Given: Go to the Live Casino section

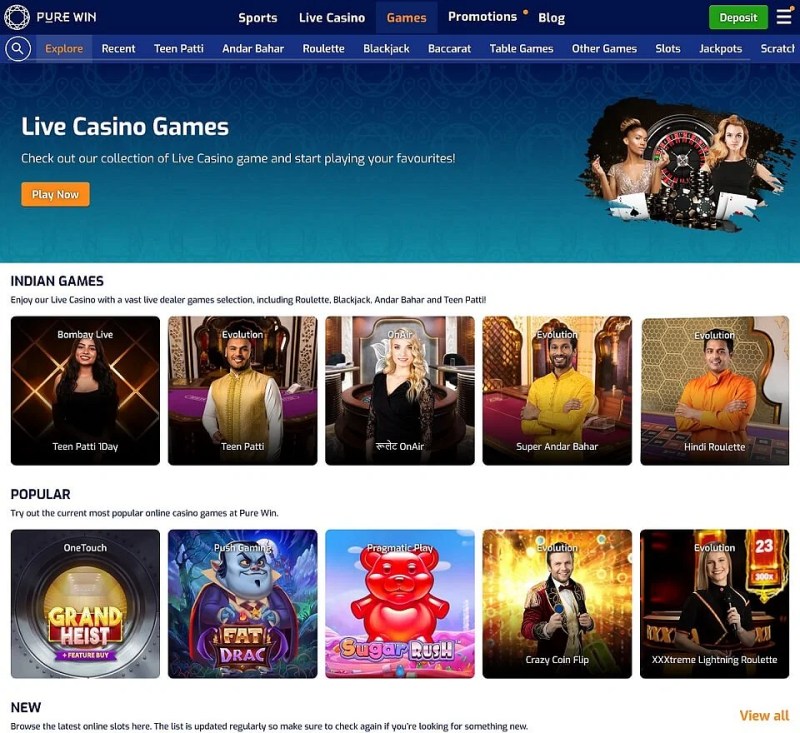Looking at the screenshot, I should 332,17.
